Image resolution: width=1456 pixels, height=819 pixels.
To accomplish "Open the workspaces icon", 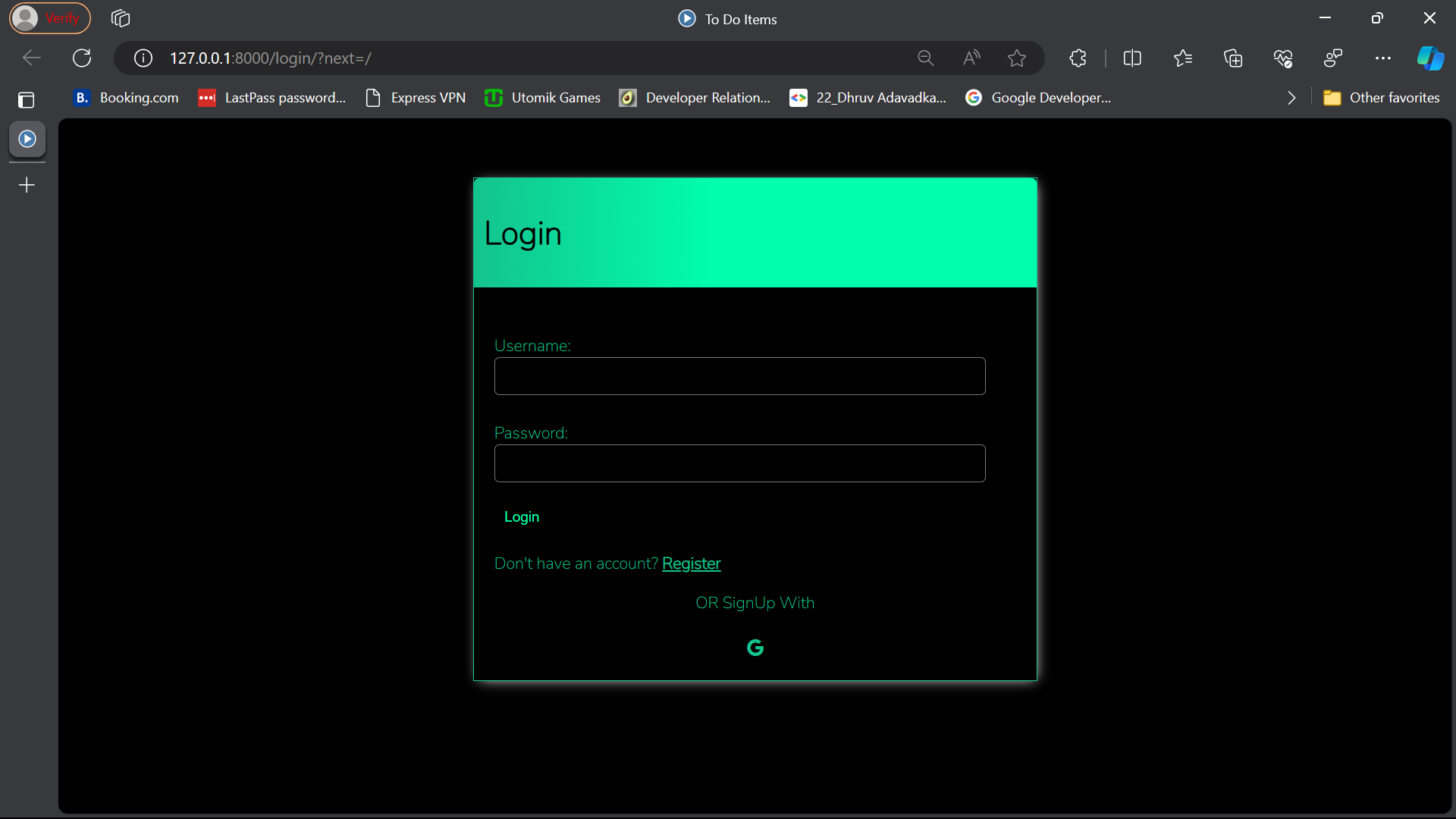I will coord(121,18).
